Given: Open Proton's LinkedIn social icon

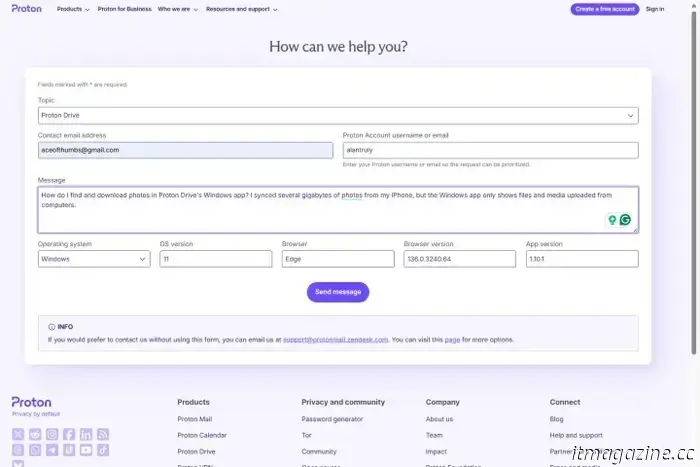Looking at the screenshot, I should point(86,434).
